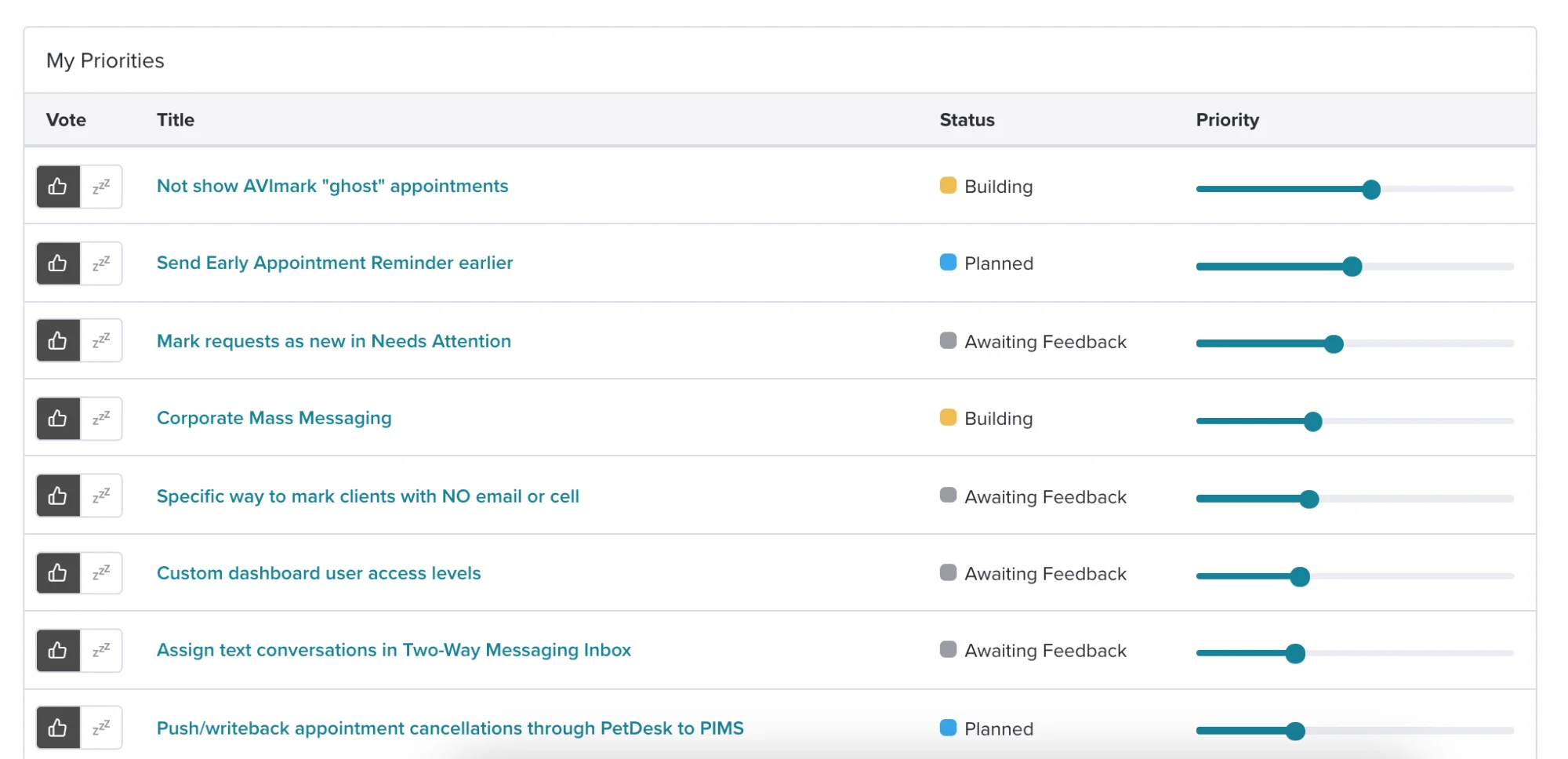Upvote 'Push/writeback appointment cancellations' row
The image size is (1568, 759).
[x=58, y=728]
